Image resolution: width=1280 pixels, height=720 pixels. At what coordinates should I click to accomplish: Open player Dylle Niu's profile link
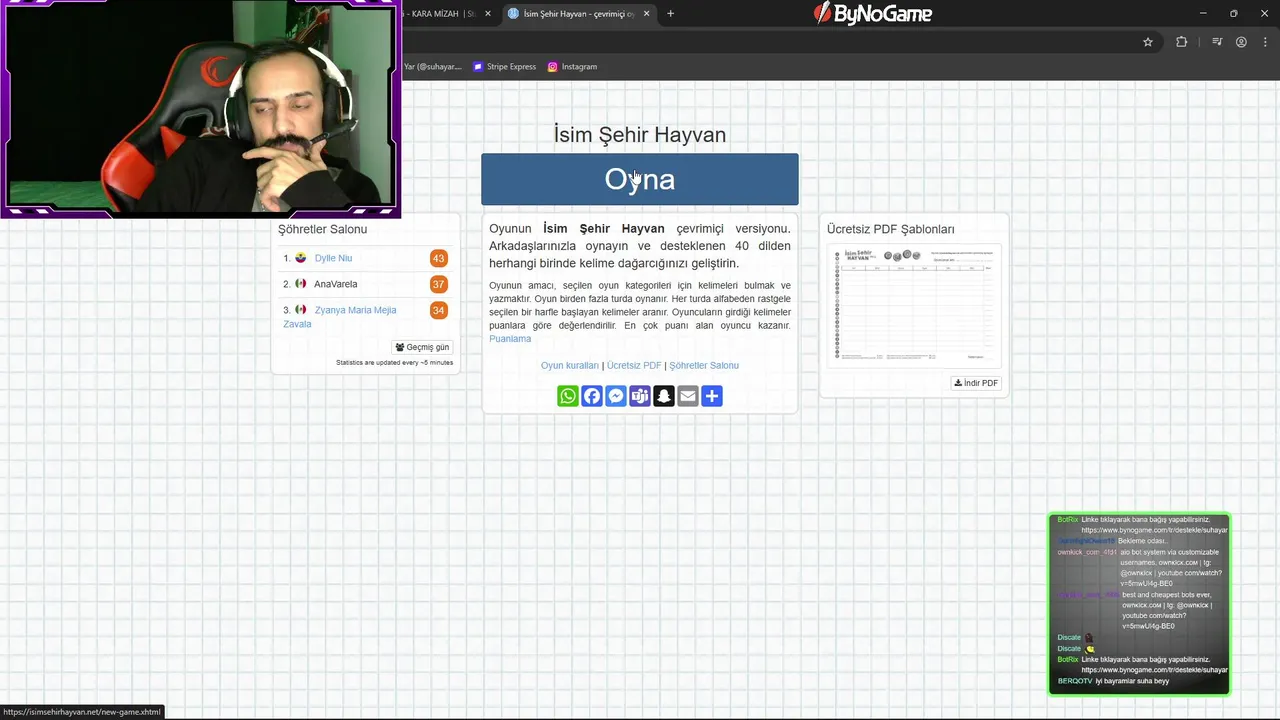333,258
